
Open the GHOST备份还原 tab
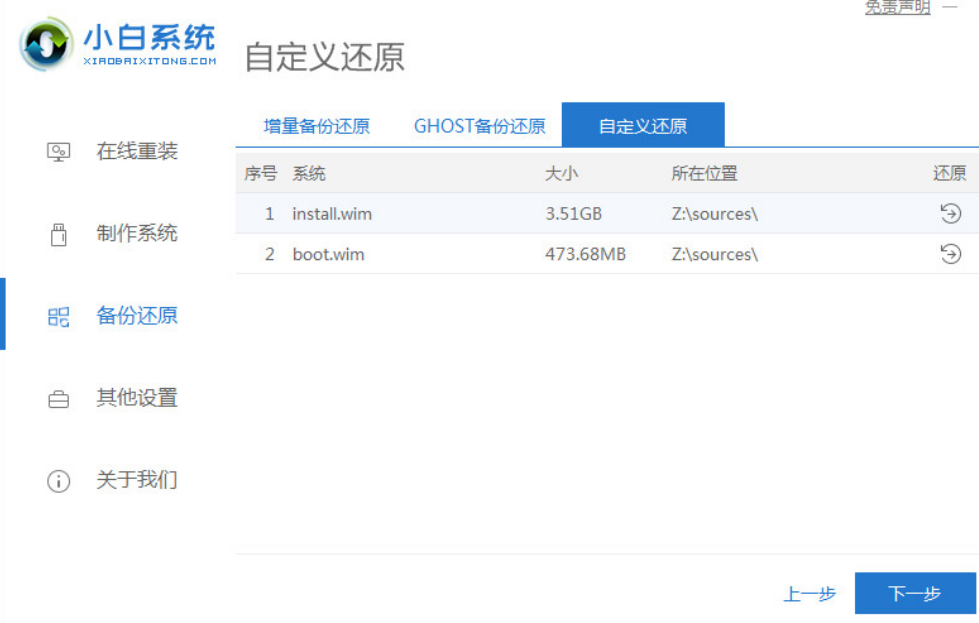479,126
